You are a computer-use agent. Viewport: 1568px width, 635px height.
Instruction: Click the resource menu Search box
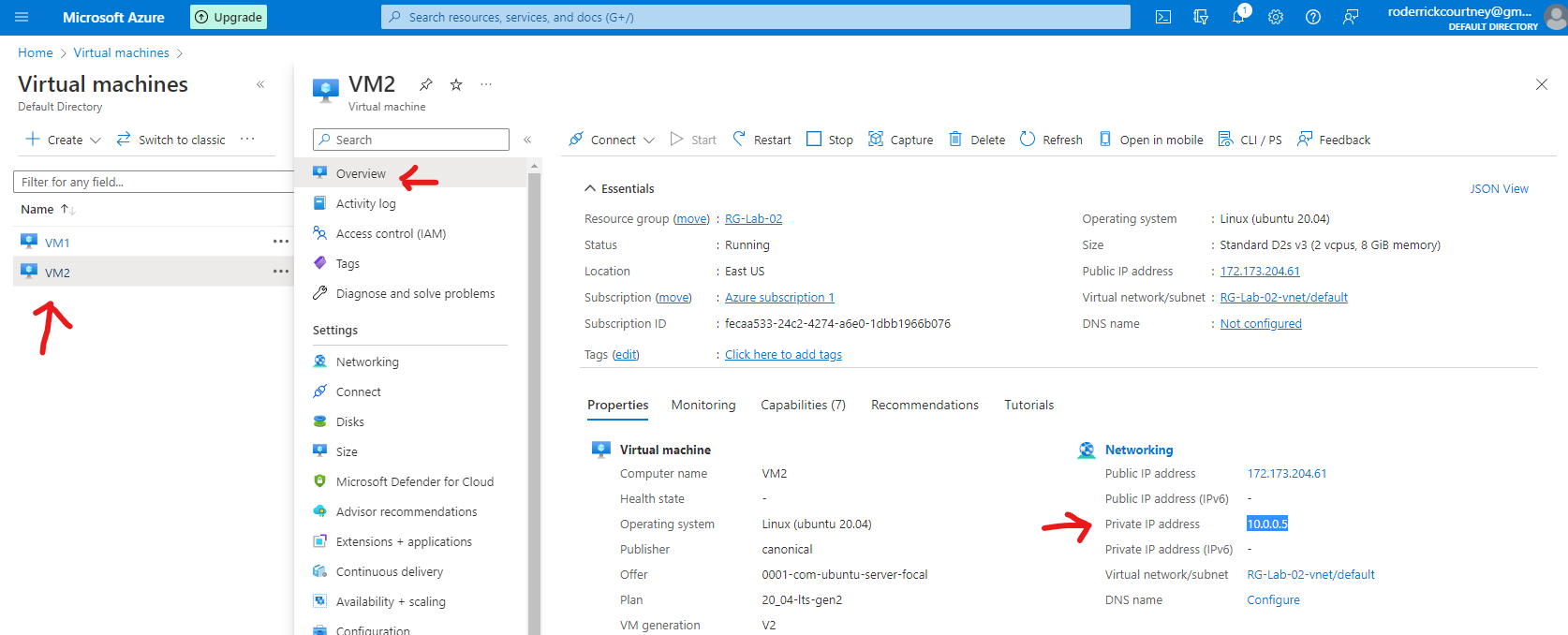point(411,140)
